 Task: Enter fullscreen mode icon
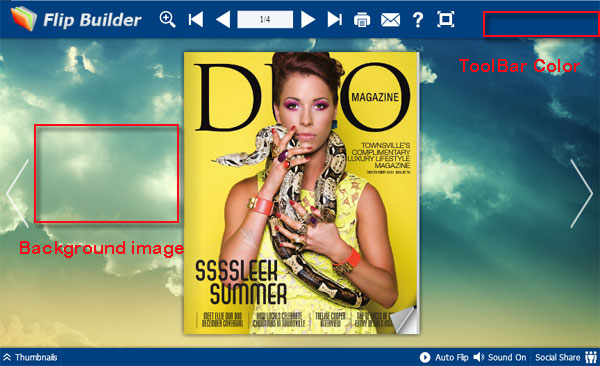point(446,19)
